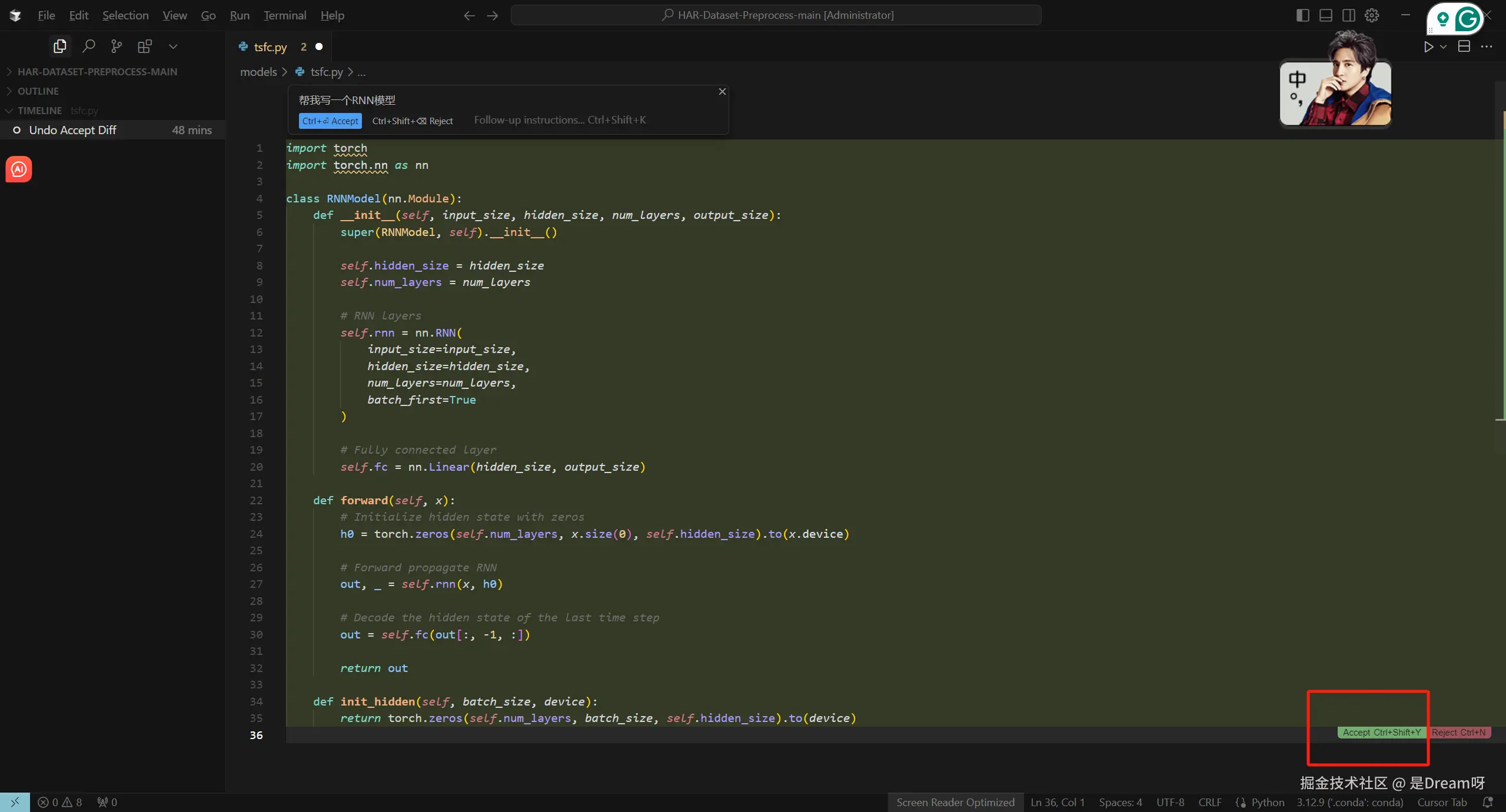Toggle the secondary sidebar layout icon
This screenshot has width=1506, height=812.
tap(1348, 15)
